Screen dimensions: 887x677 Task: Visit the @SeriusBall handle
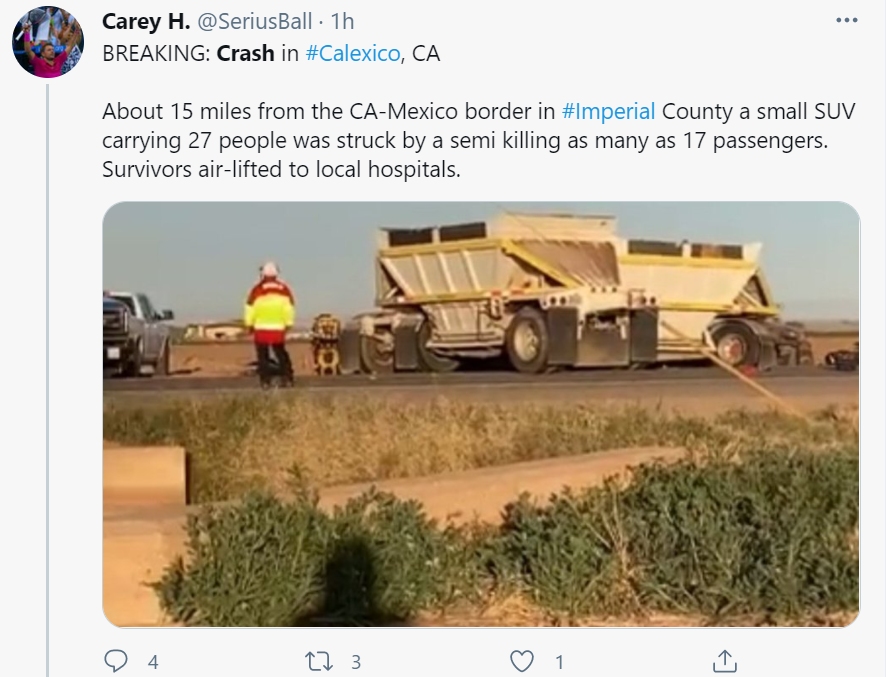pos(254,21)
